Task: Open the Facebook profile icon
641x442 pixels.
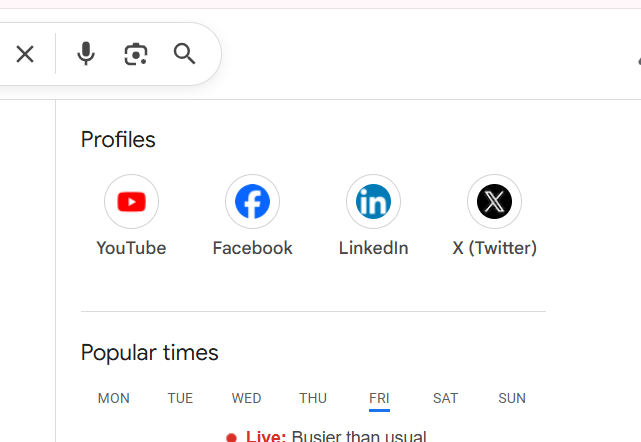Action: point(252,202)
